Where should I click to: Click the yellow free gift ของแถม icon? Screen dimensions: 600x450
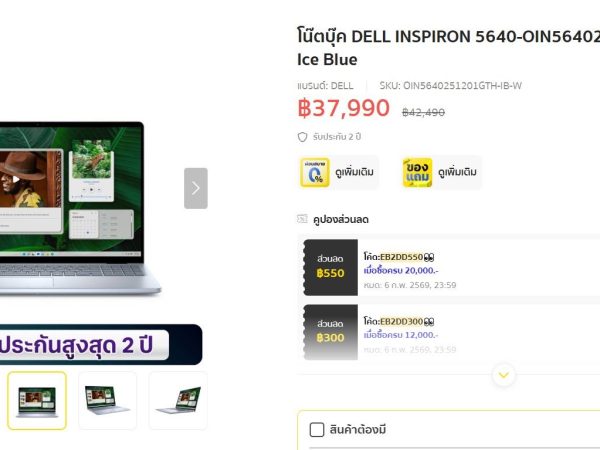tap(417, 173)
